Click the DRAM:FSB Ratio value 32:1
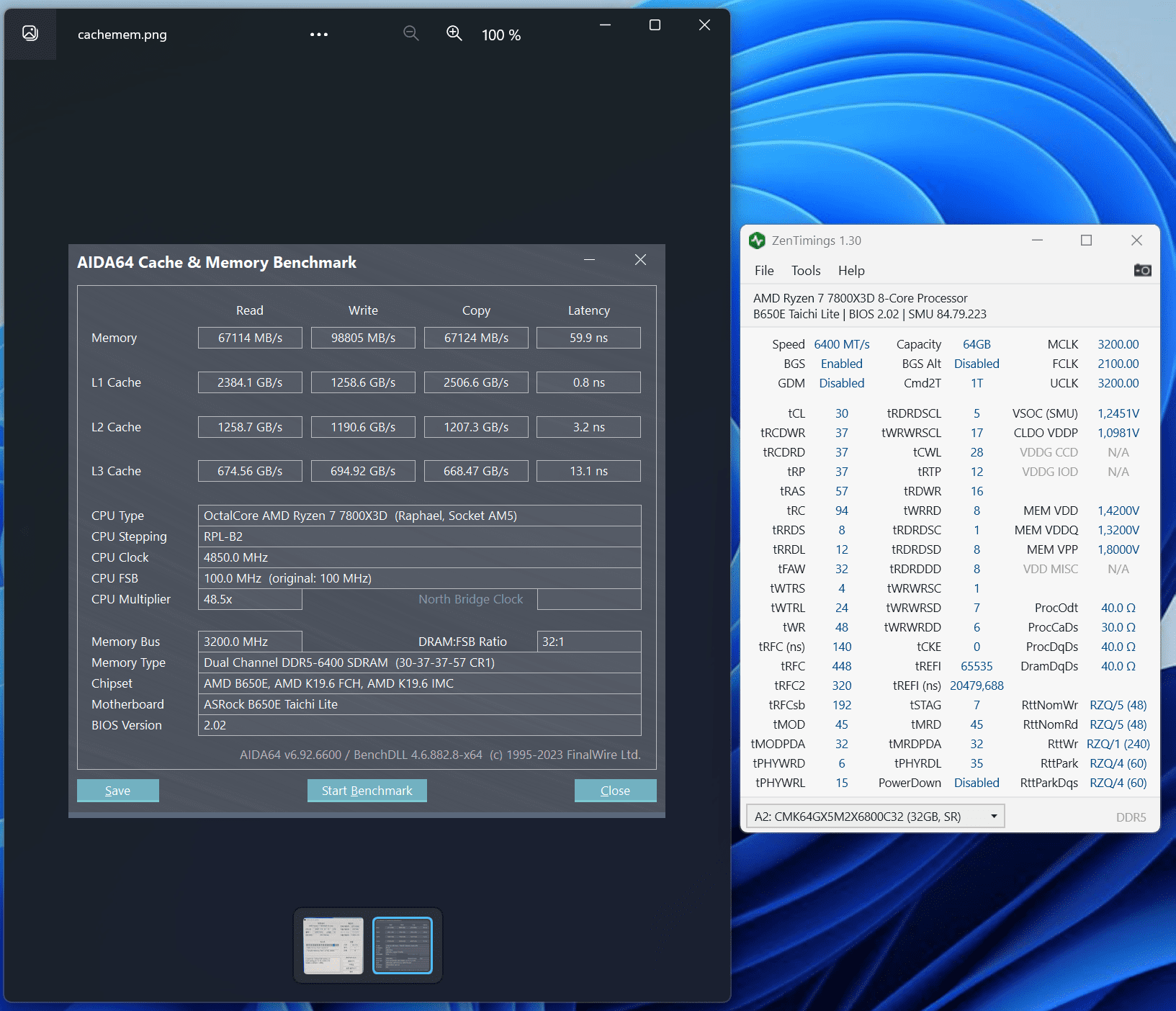 [x=589, y=642]
